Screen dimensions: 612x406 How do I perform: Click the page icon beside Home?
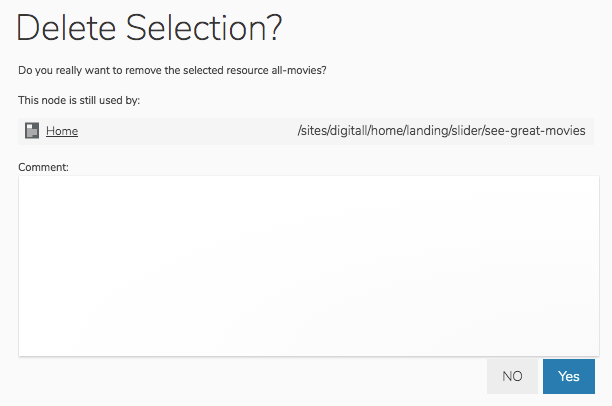coord(32,130)
